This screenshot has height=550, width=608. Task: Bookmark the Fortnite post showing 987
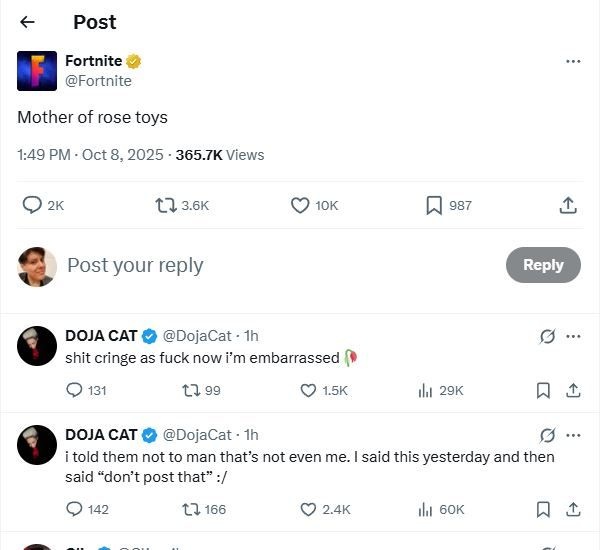pos(434,205)
